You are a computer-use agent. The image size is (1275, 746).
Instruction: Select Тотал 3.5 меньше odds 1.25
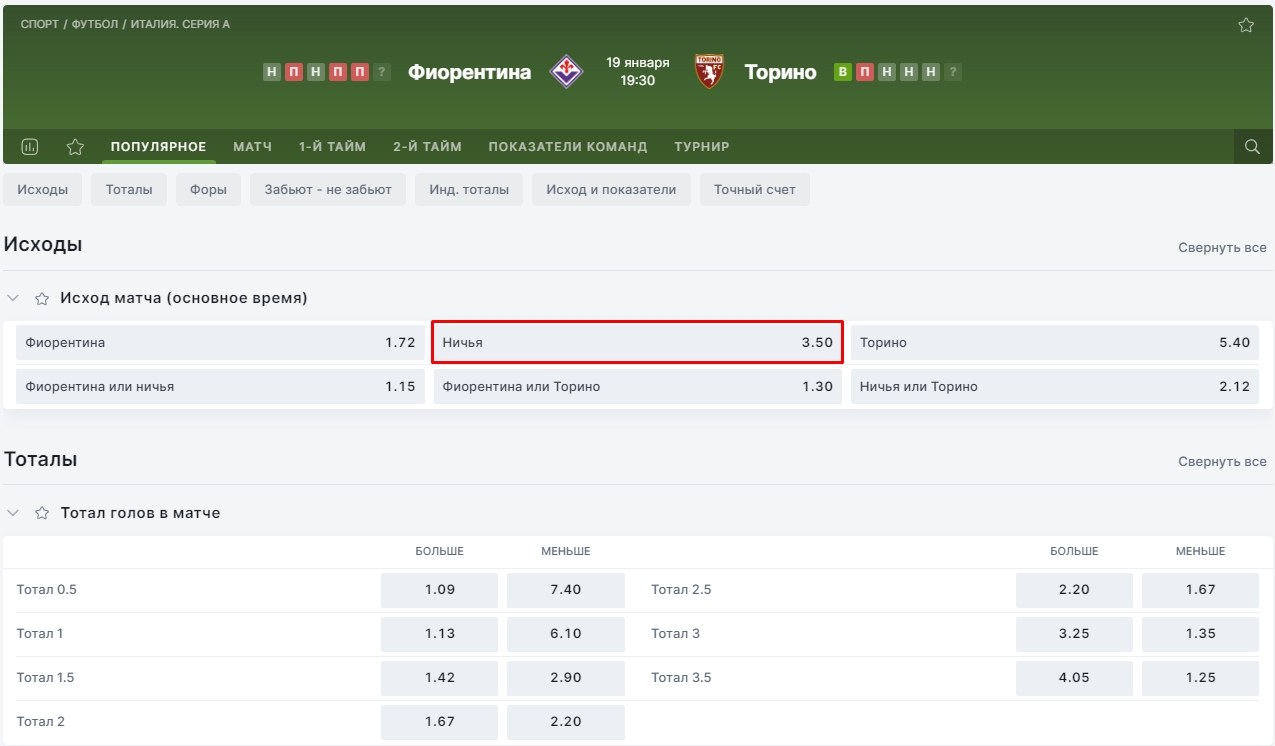tap(1200, 678)
